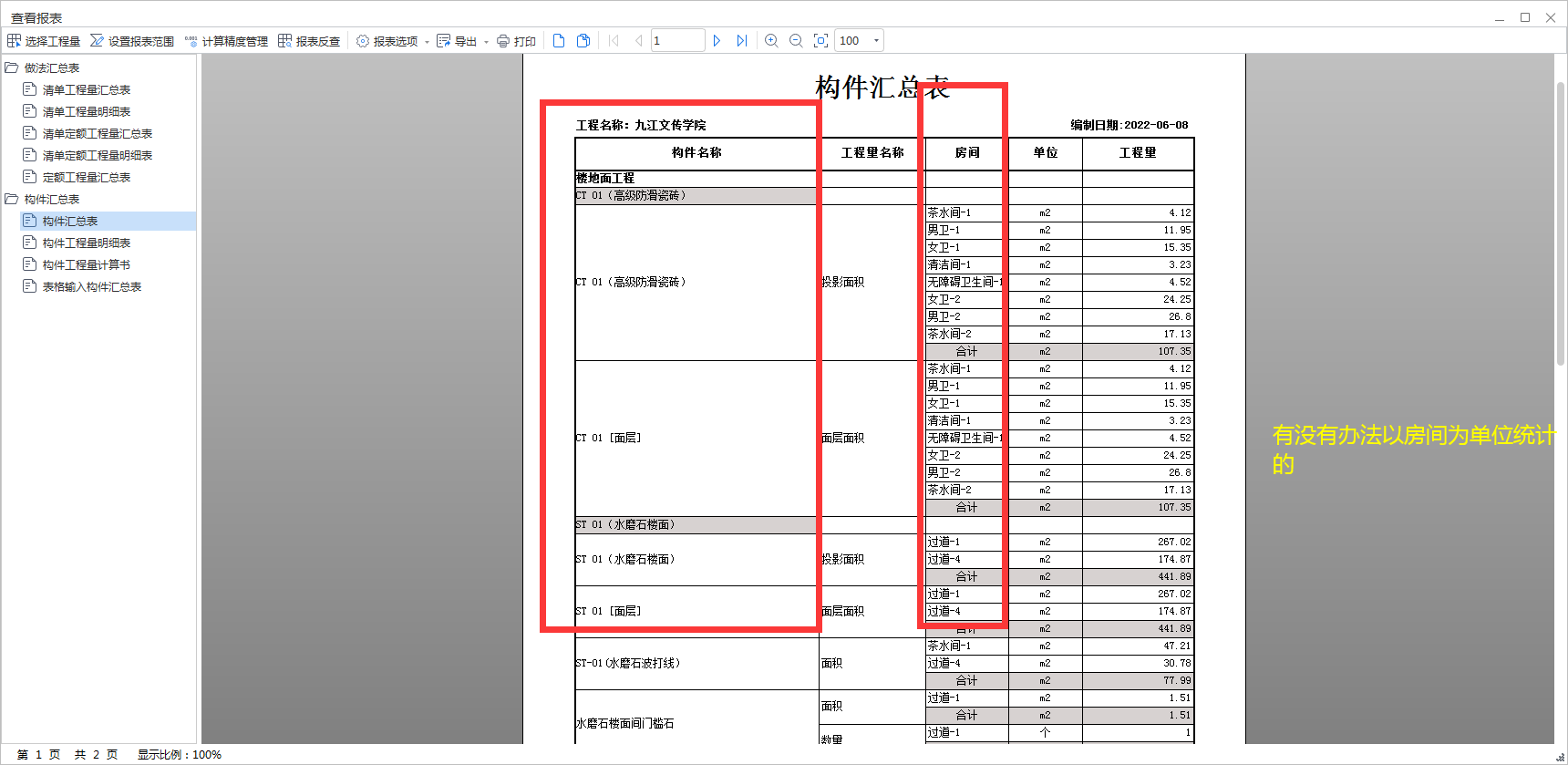Click the 单位 column header
Screen dimensions: 1568x765
(x=1046, y=153)
